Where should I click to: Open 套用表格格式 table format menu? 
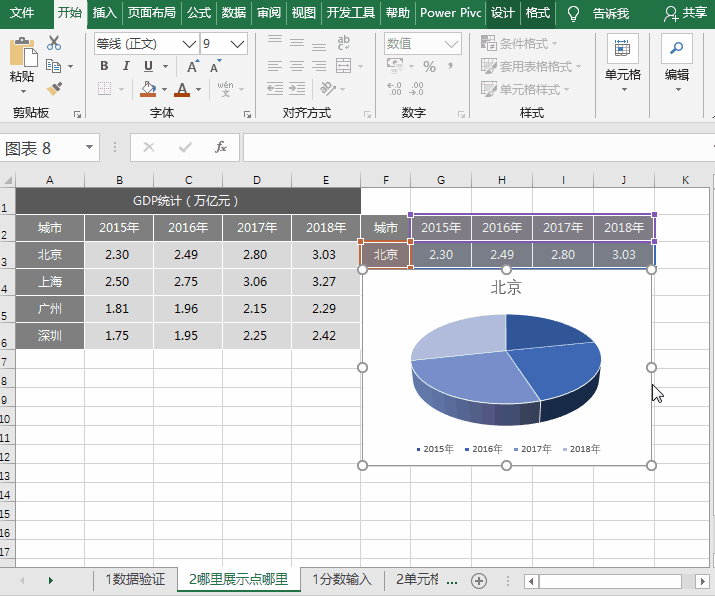(531, 67)
